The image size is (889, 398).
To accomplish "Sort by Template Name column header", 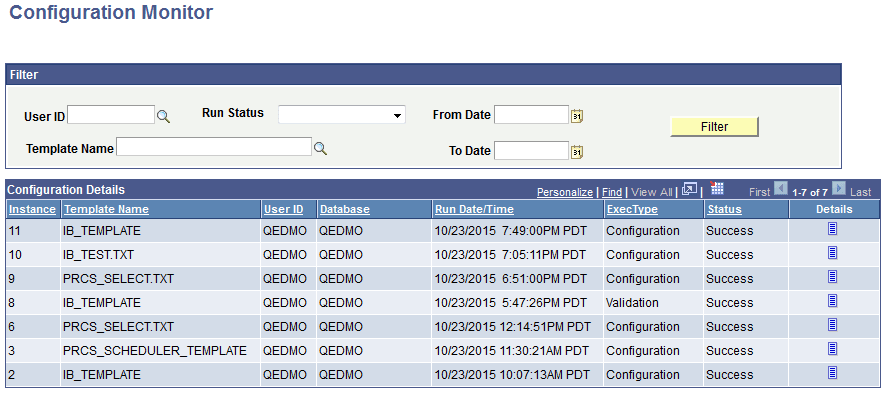I will click(106, 209).
